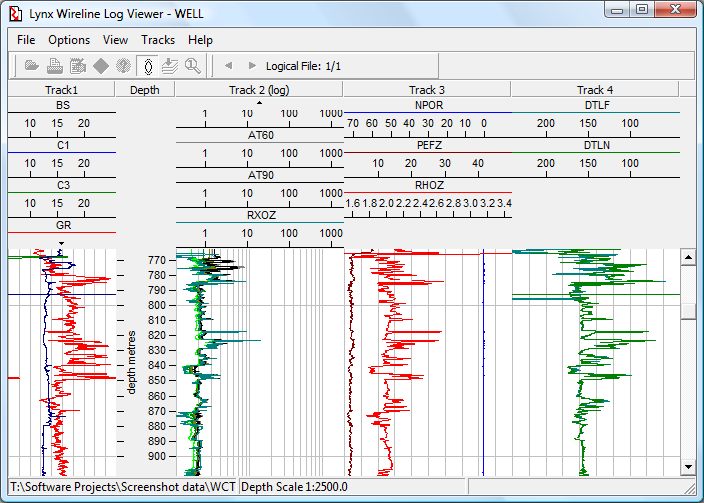Select the Track 4 column header

[595, 90]
